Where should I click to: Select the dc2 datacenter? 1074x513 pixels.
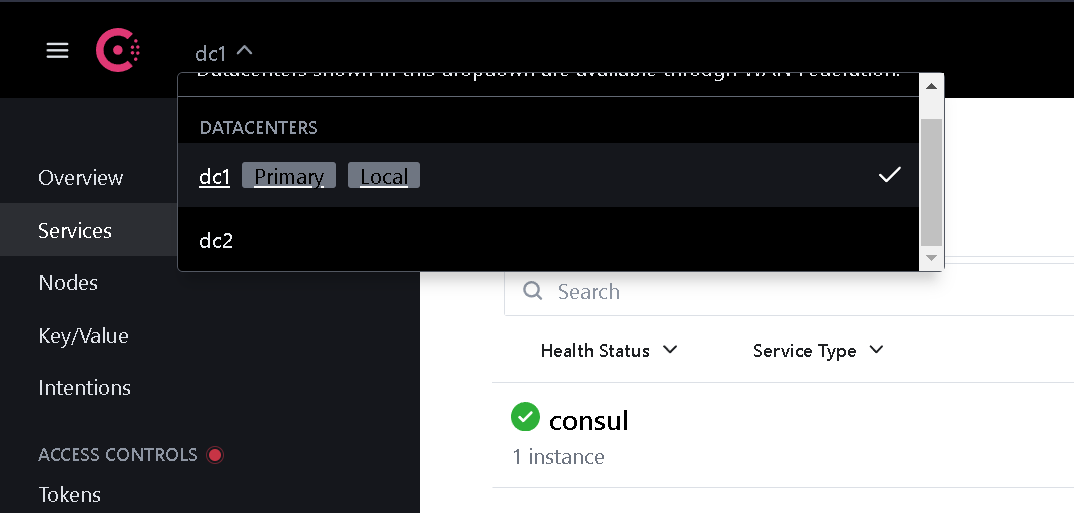pos(216,240)
